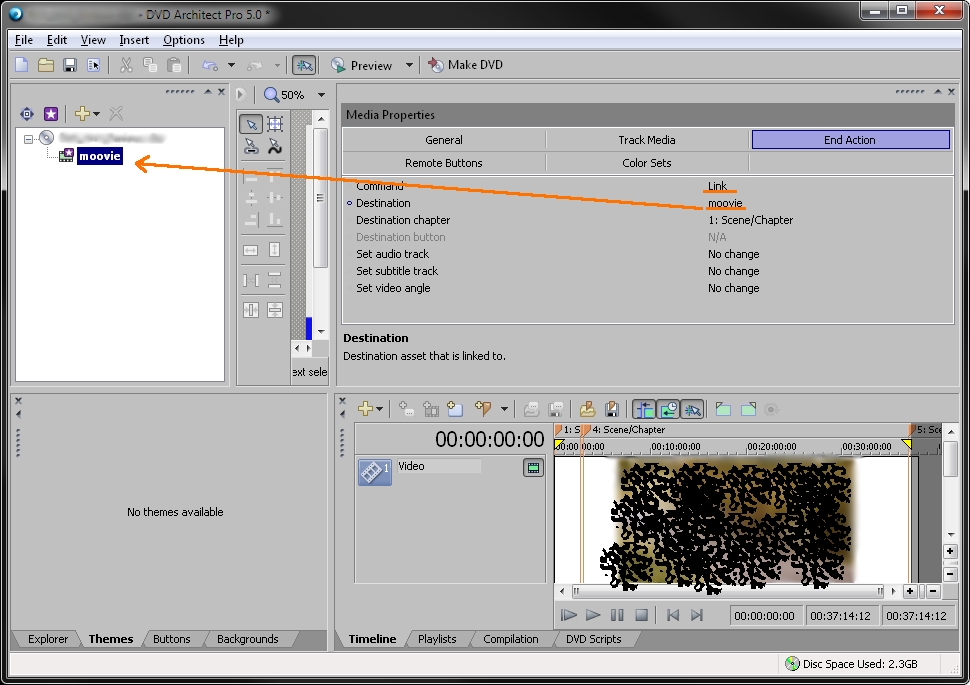Copy selection with the Copy icon
Viewport: 970px width, 685px height.
point(150,65)
